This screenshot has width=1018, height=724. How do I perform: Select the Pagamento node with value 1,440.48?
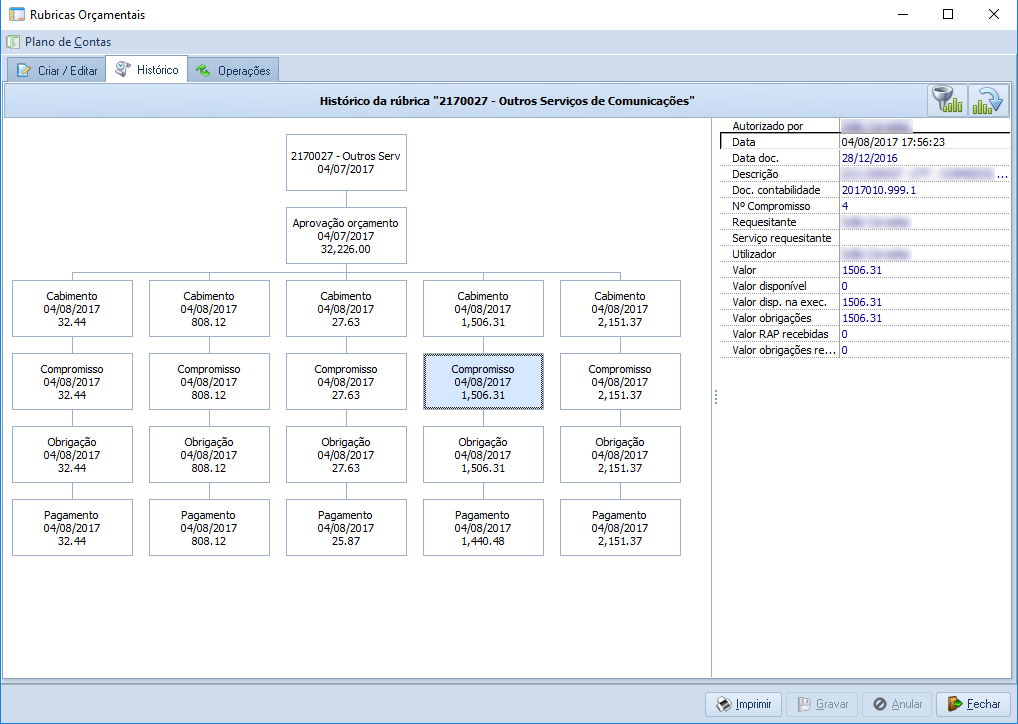pyautogui.click(x=483, y=528)
